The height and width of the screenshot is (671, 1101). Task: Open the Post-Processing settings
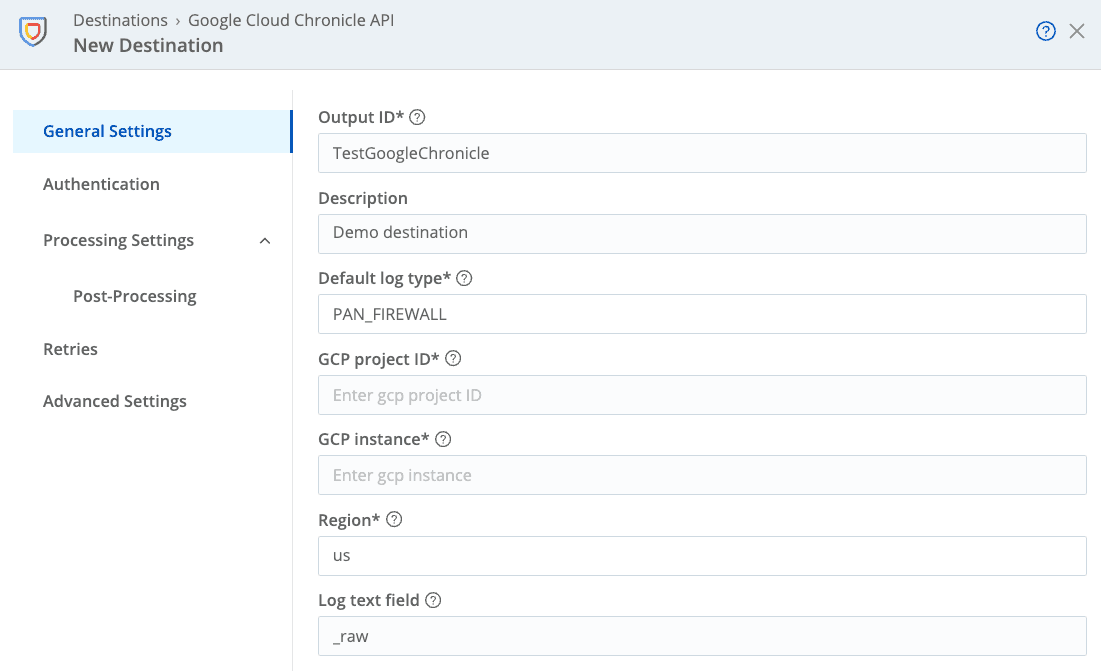134,296
